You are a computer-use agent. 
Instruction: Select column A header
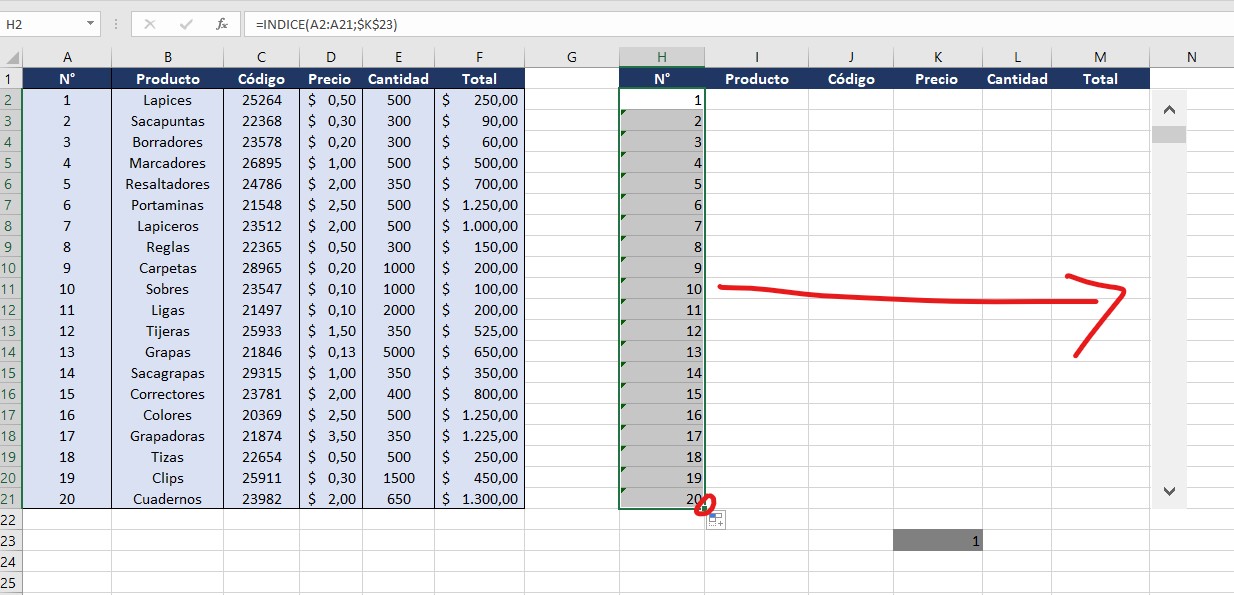pyautogui.click(x=66, y=57)
